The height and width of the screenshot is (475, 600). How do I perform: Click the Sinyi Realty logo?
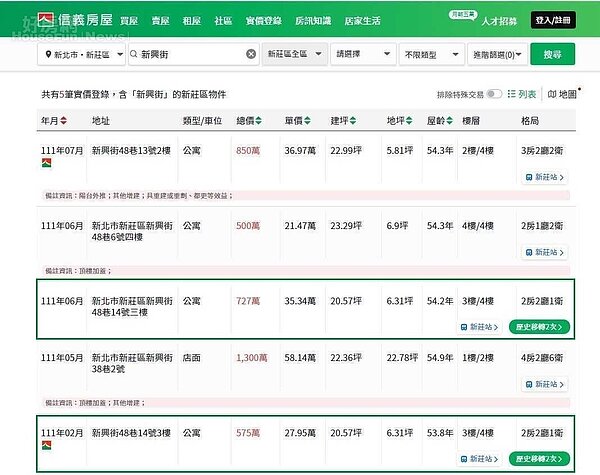point(75,20)
